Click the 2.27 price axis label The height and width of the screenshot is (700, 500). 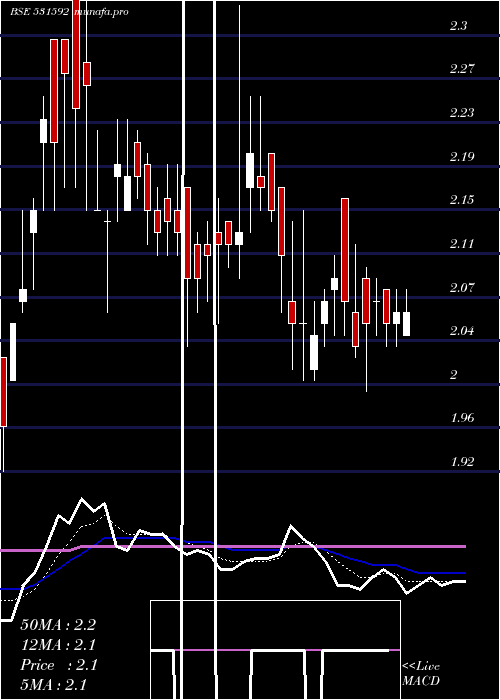462,69
